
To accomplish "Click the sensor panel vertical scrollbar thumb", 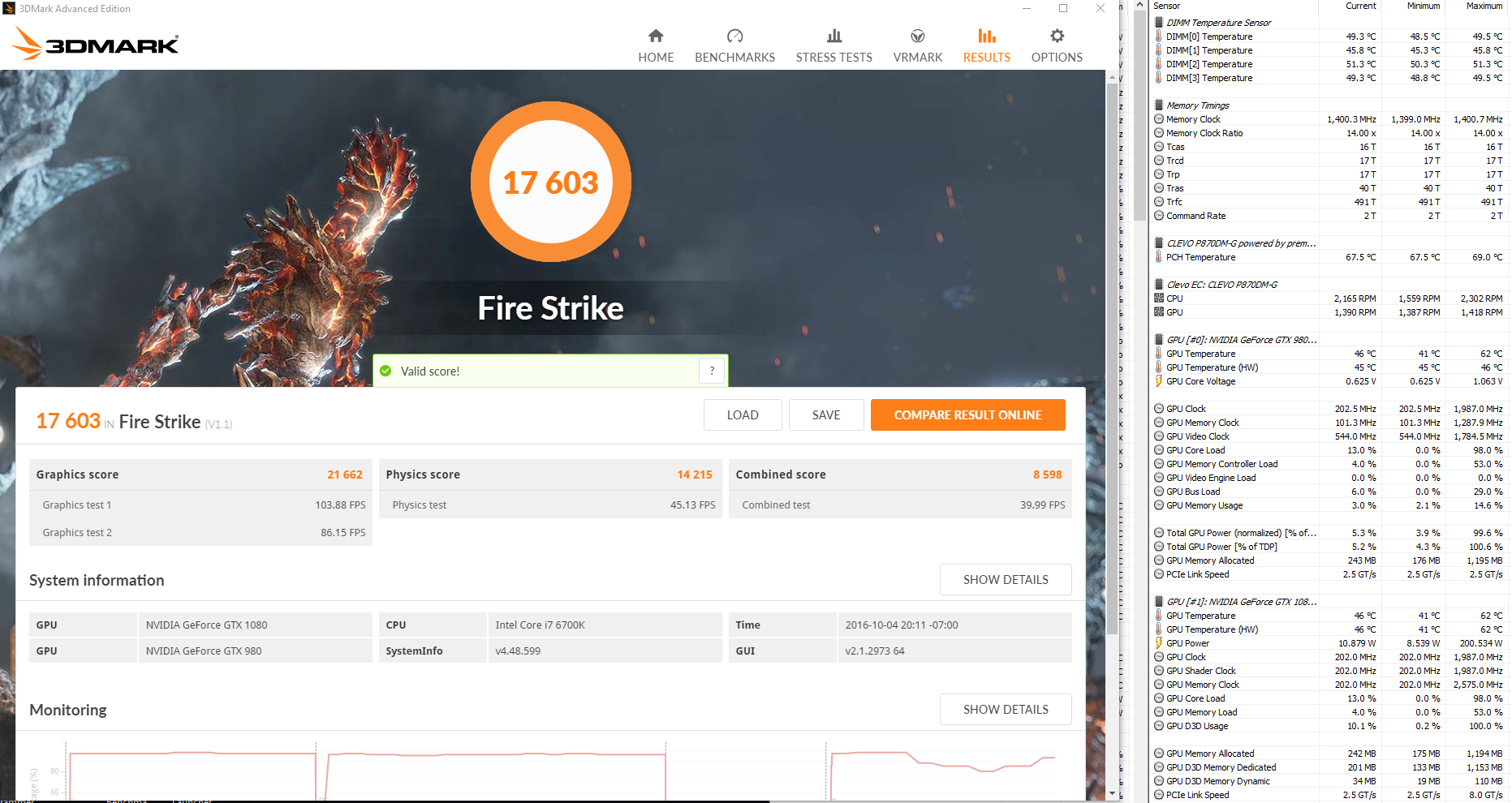I will click(x=1139, y=114).
